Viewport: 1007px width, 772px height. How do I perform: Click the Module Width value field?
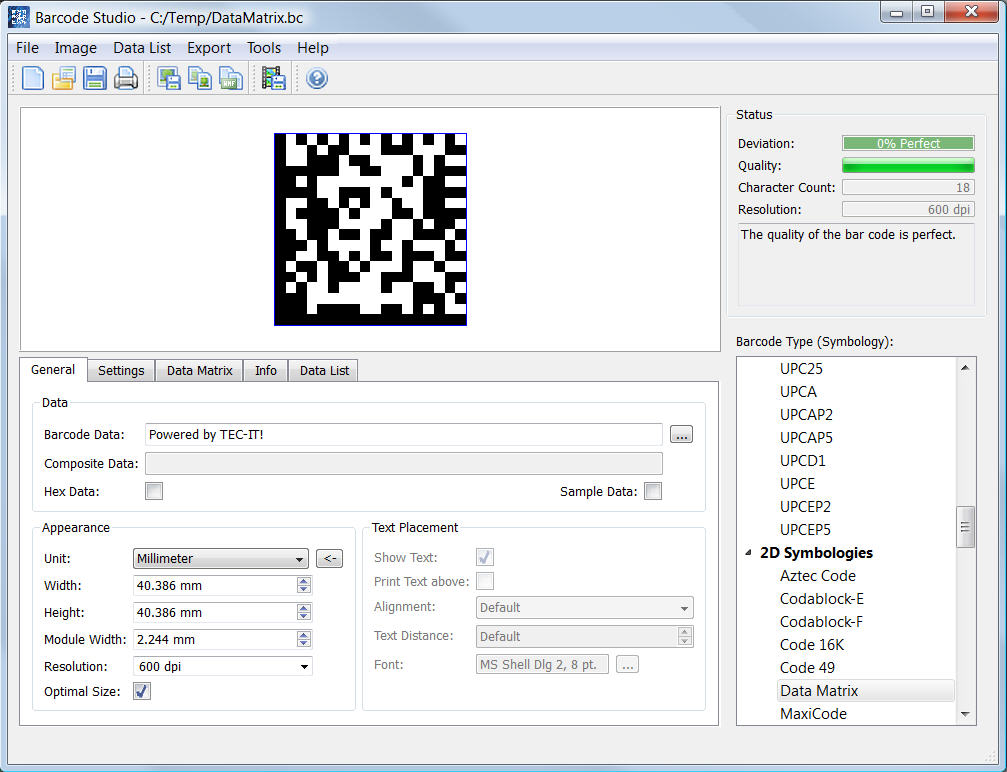(x=216, y=640)
